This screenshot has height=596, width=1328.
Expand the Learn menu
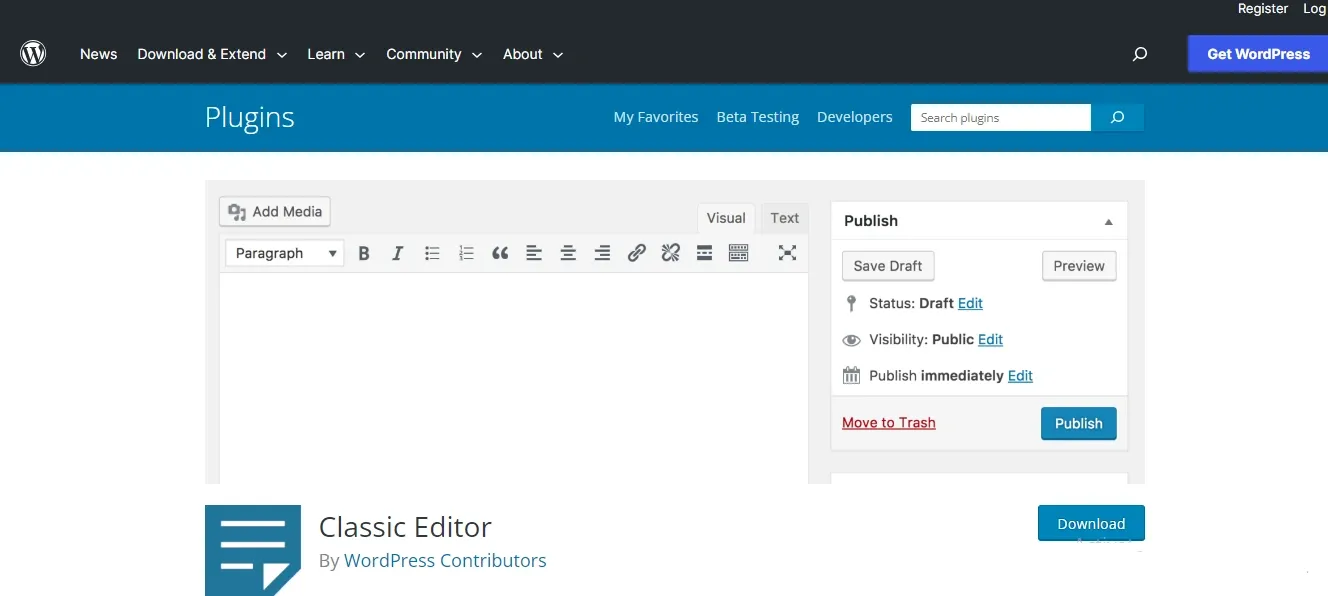click(336, 54)
